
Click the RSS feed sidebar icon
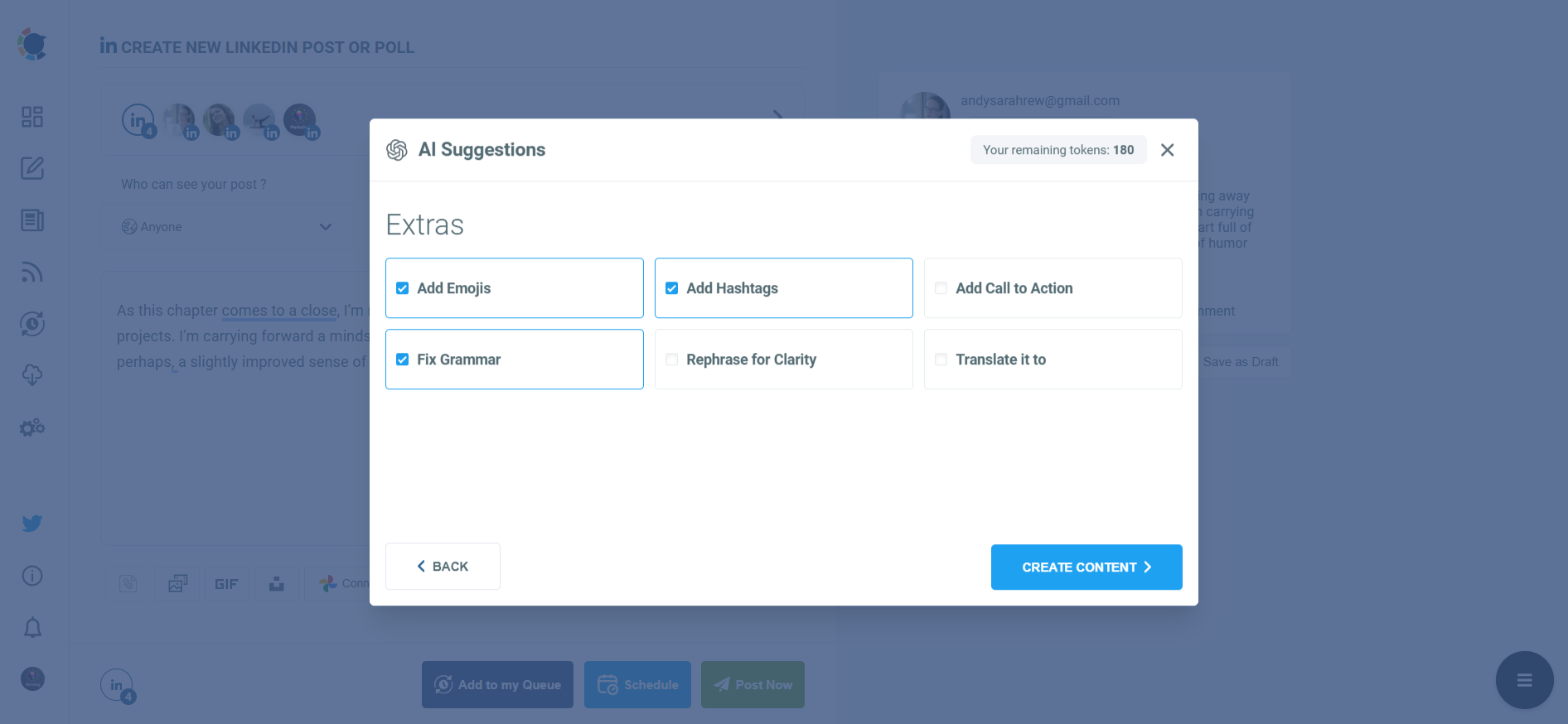click(31, 272)
